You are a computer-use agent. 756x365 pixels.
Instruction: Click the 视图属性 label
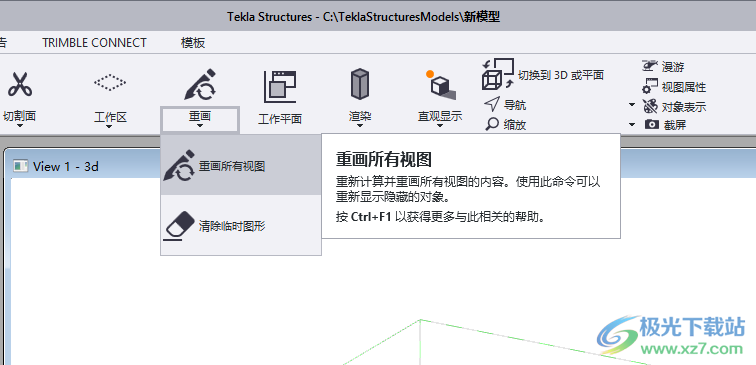684,87
